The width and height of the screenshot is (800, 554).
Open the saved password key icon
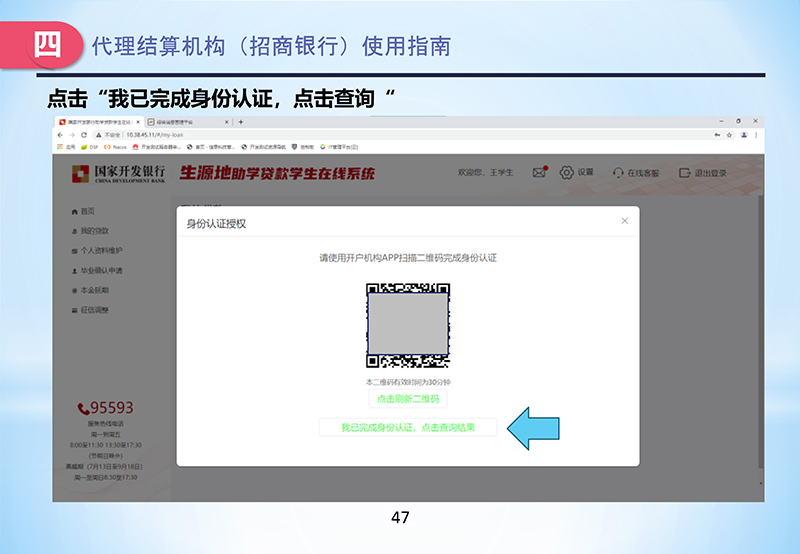coord(717,135)
